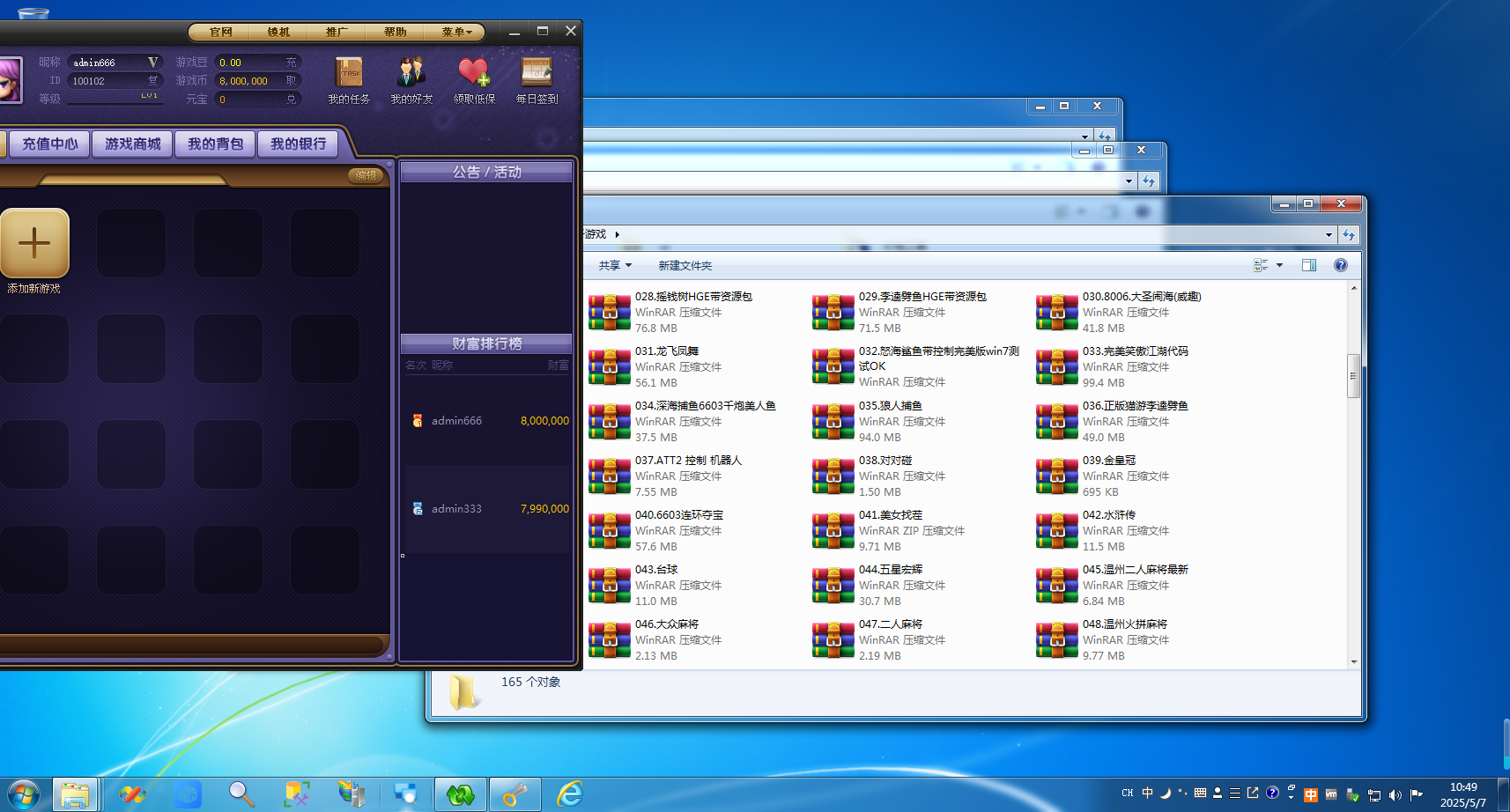Expand the 游戏 breadcrumb arrow
This screenshot has height=812, width=1510.
pos(617,234)
